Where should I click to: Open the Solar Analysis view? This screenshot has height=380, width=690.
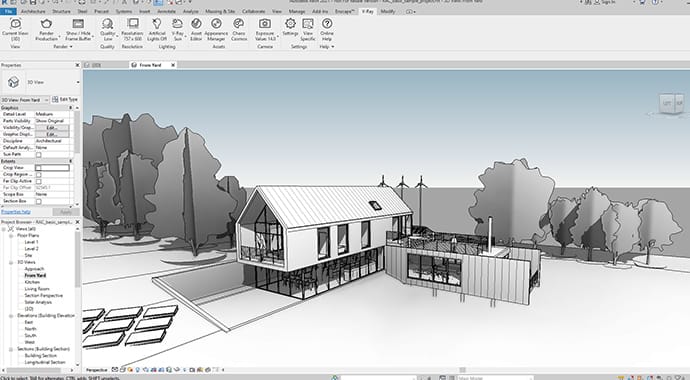point(38,302)
